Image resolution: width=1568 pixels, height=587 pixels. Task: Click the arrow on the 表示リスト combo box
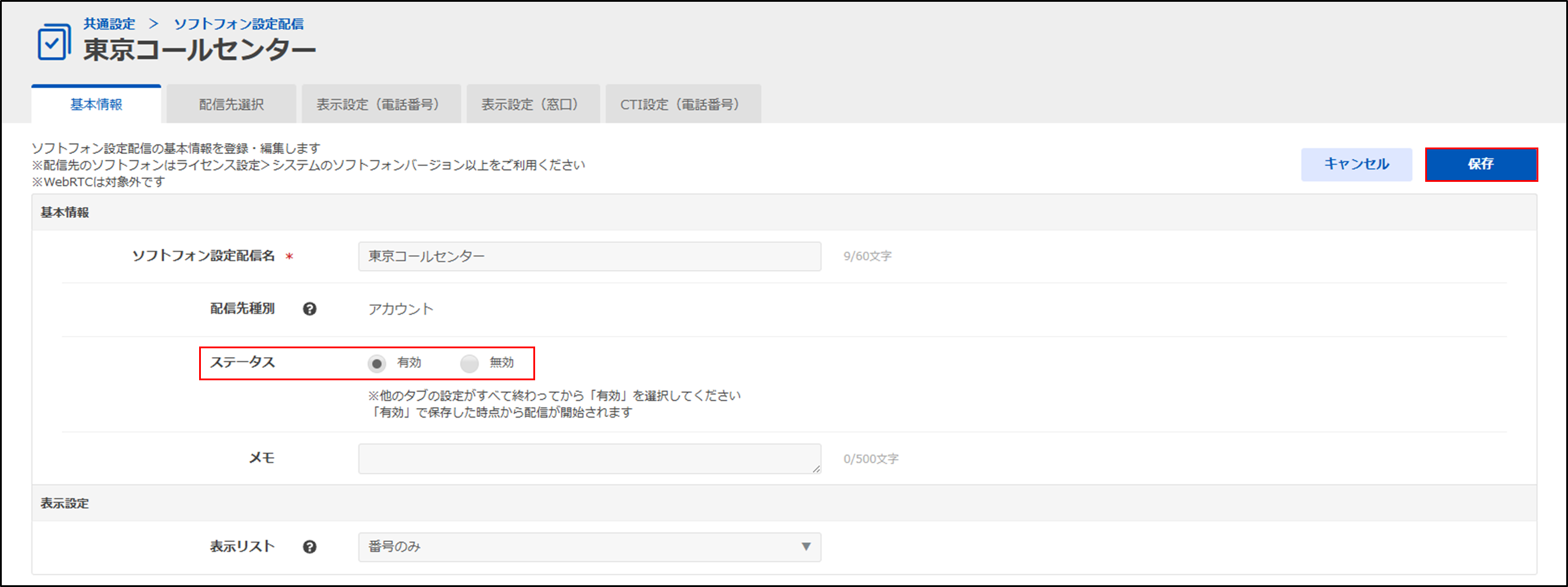pyautogui.click(x=806, y=547)
